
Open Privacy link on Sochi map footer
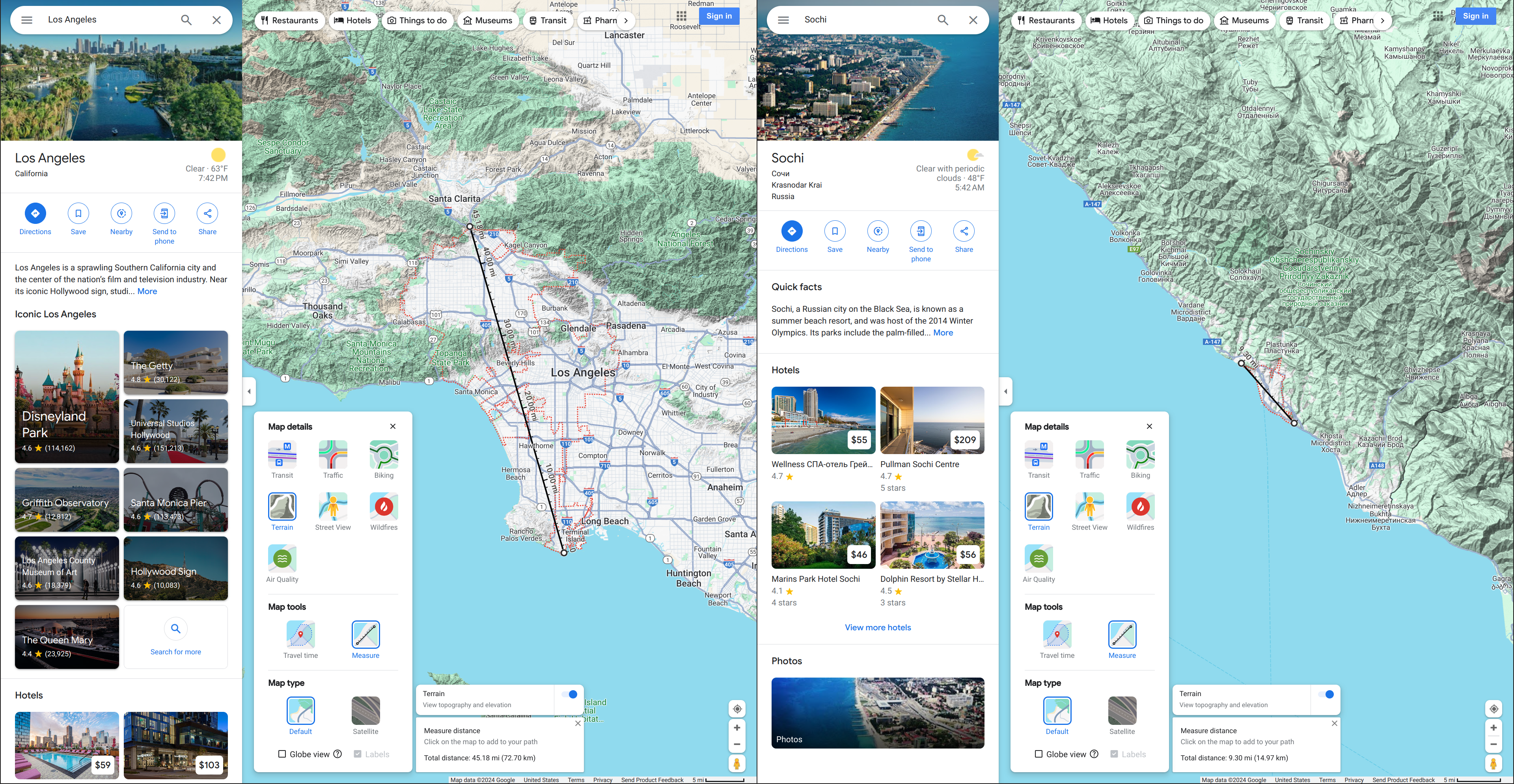click(1354, 780)
